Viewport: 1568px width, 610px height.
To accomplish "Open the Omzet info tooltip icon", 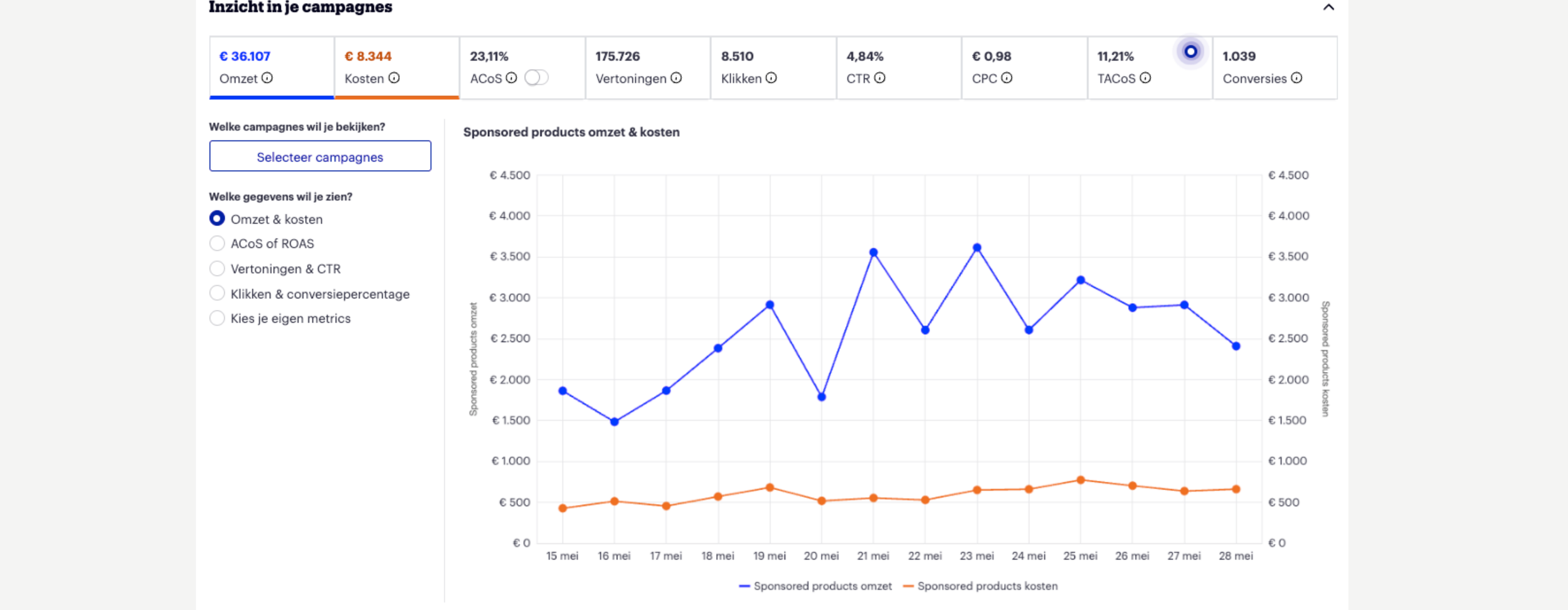I will (268, 78).
